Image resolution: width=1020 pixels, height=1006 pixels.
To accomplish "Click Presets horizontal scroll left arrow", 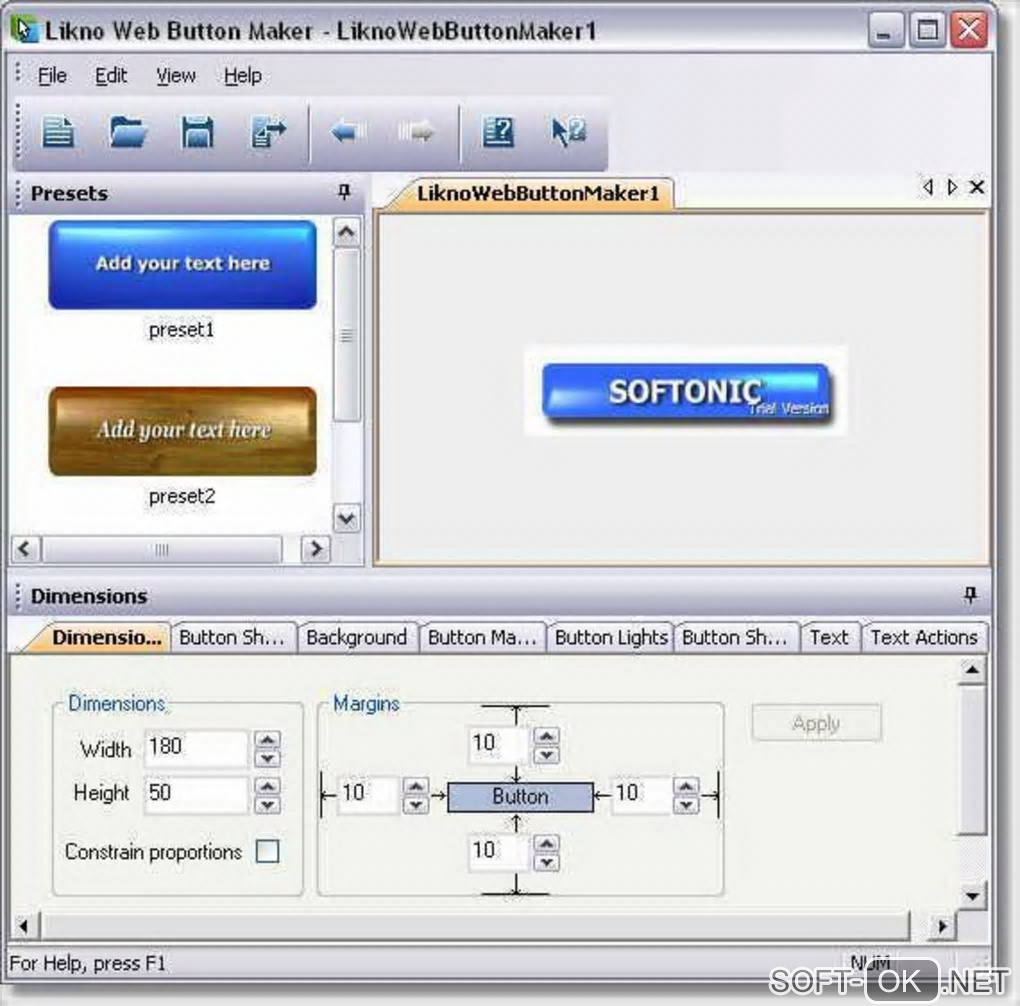I will (25, 549).
